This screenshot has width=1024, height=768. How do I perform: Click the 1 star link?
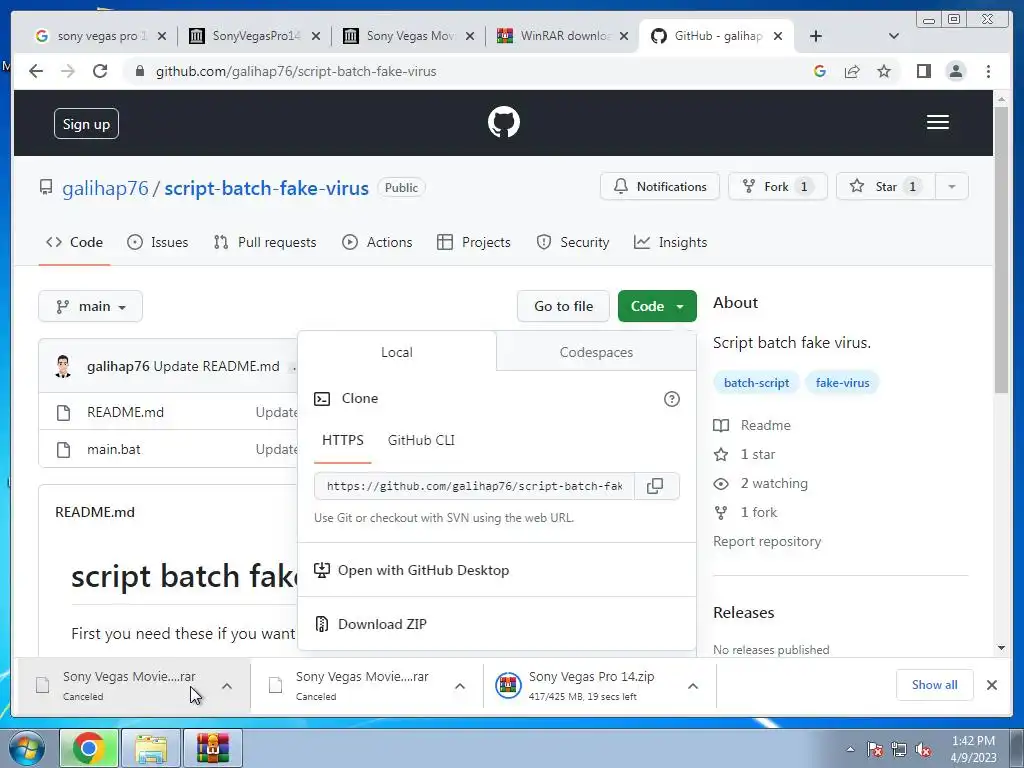tap(744, 455)
